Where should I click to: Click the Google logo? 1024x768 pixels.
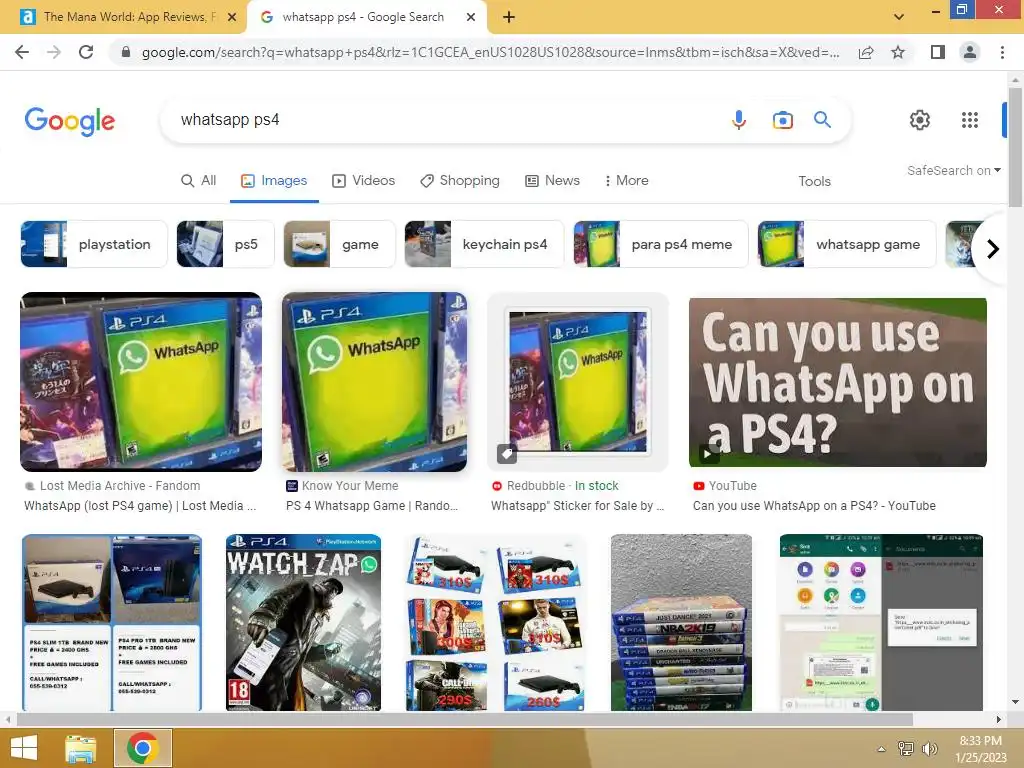click(x=70, y=121)
